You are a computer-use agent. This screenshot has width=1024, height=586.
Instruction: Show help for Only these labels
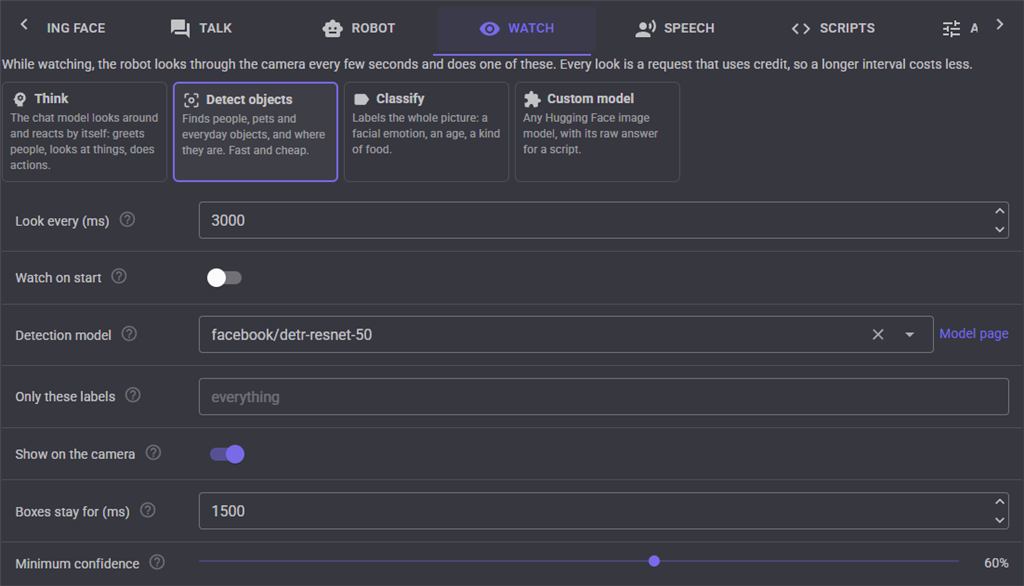[133, 396]
